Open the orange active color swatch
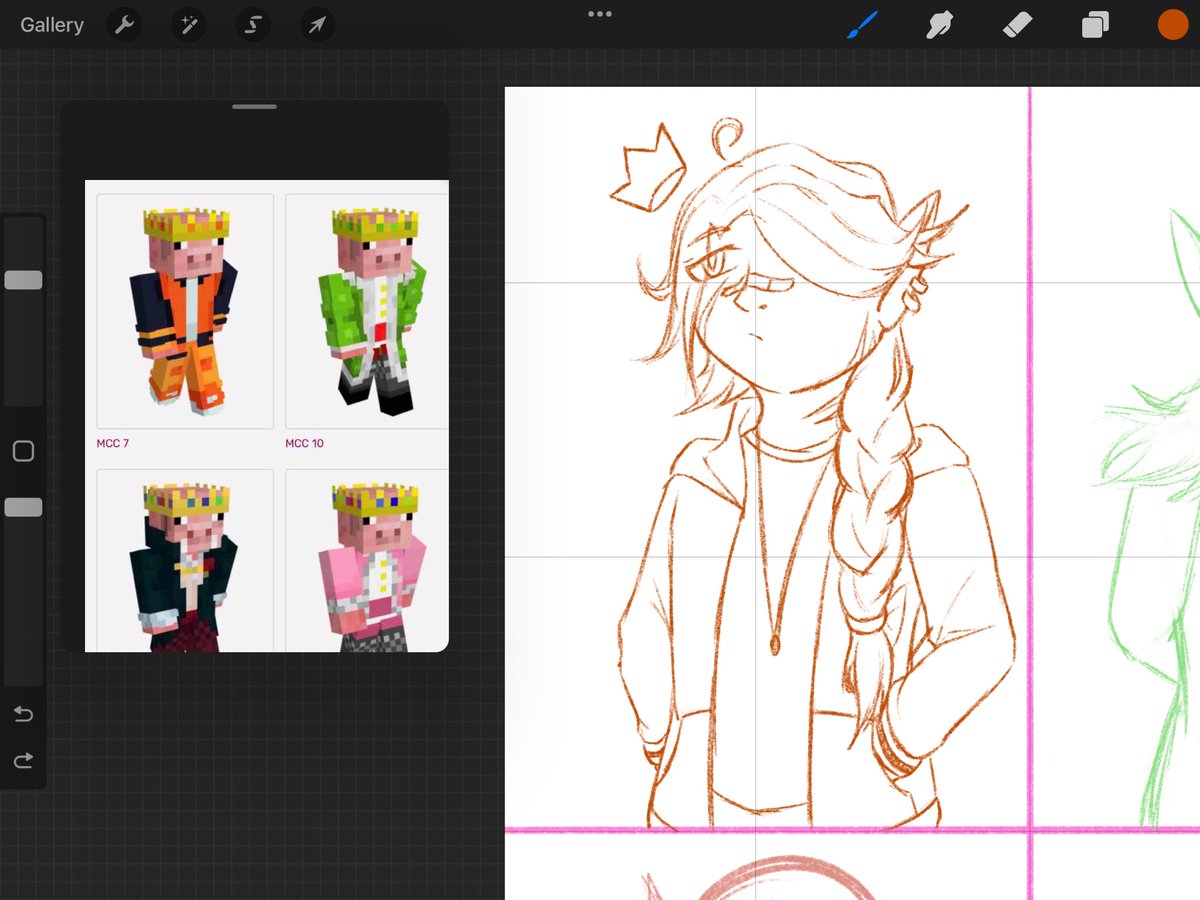The height and width of the screenshot is (900, 1200). 1173,25
